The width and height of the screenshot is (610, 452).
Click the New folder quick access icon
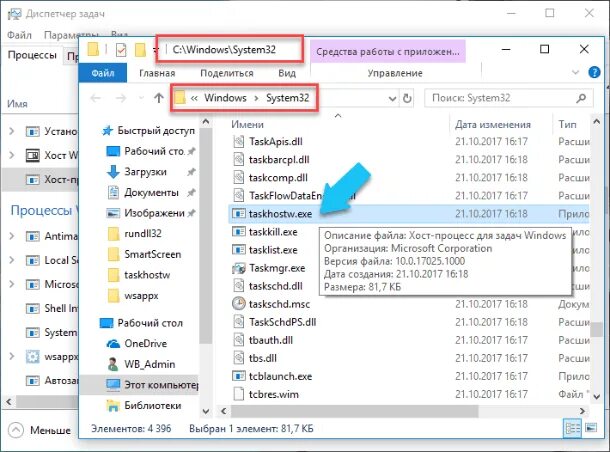[x=140, y=50]
